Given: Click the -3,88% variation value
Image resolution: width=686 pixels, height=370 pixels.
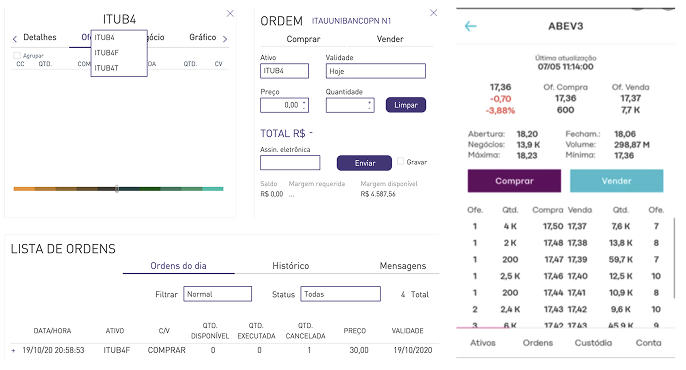Looking at the screenshot, I should click(x=500, y=110).
